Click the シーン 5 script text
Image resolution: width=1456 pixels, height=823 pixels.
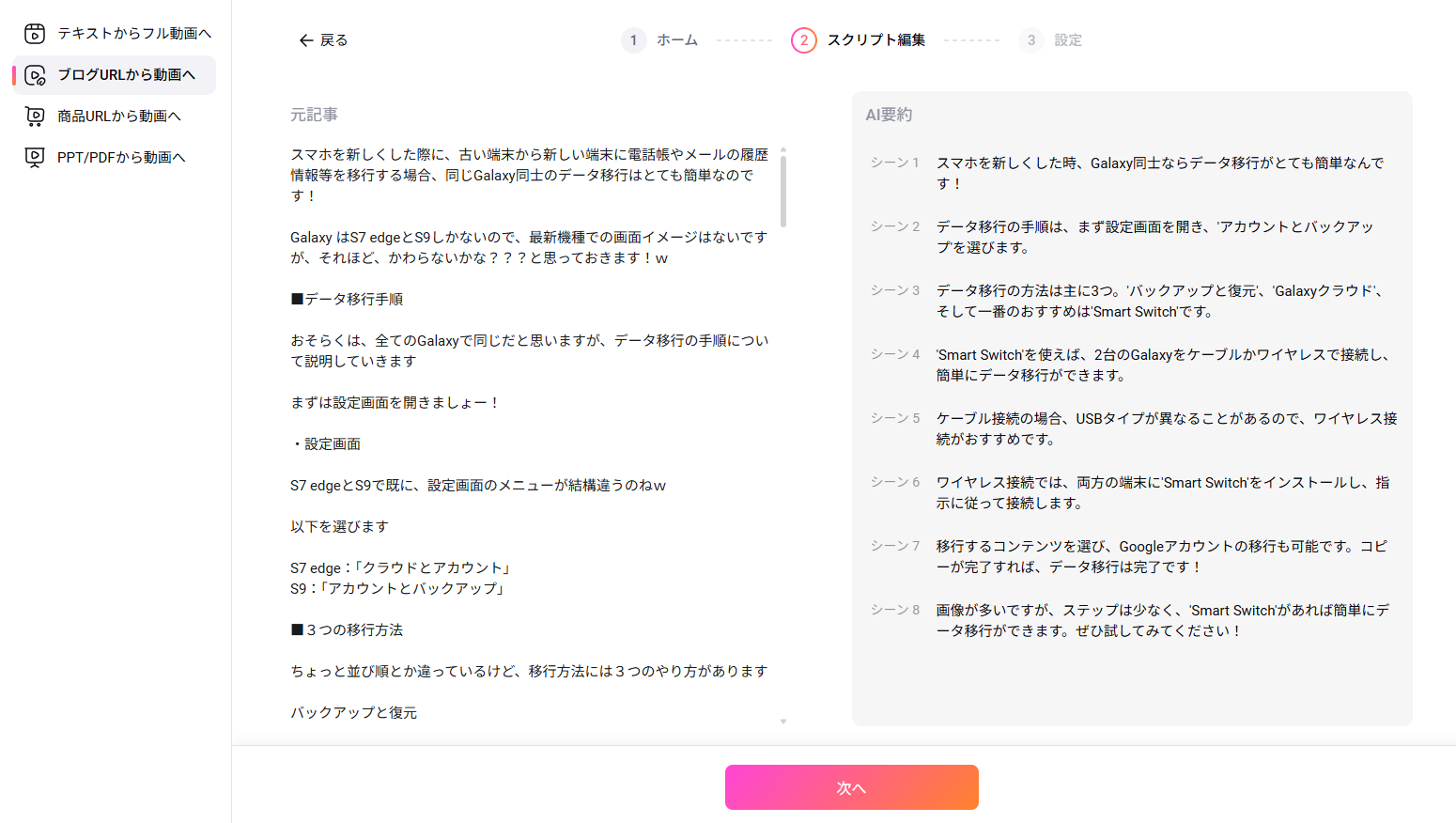pyautogui.click(x=1165, y=428)
